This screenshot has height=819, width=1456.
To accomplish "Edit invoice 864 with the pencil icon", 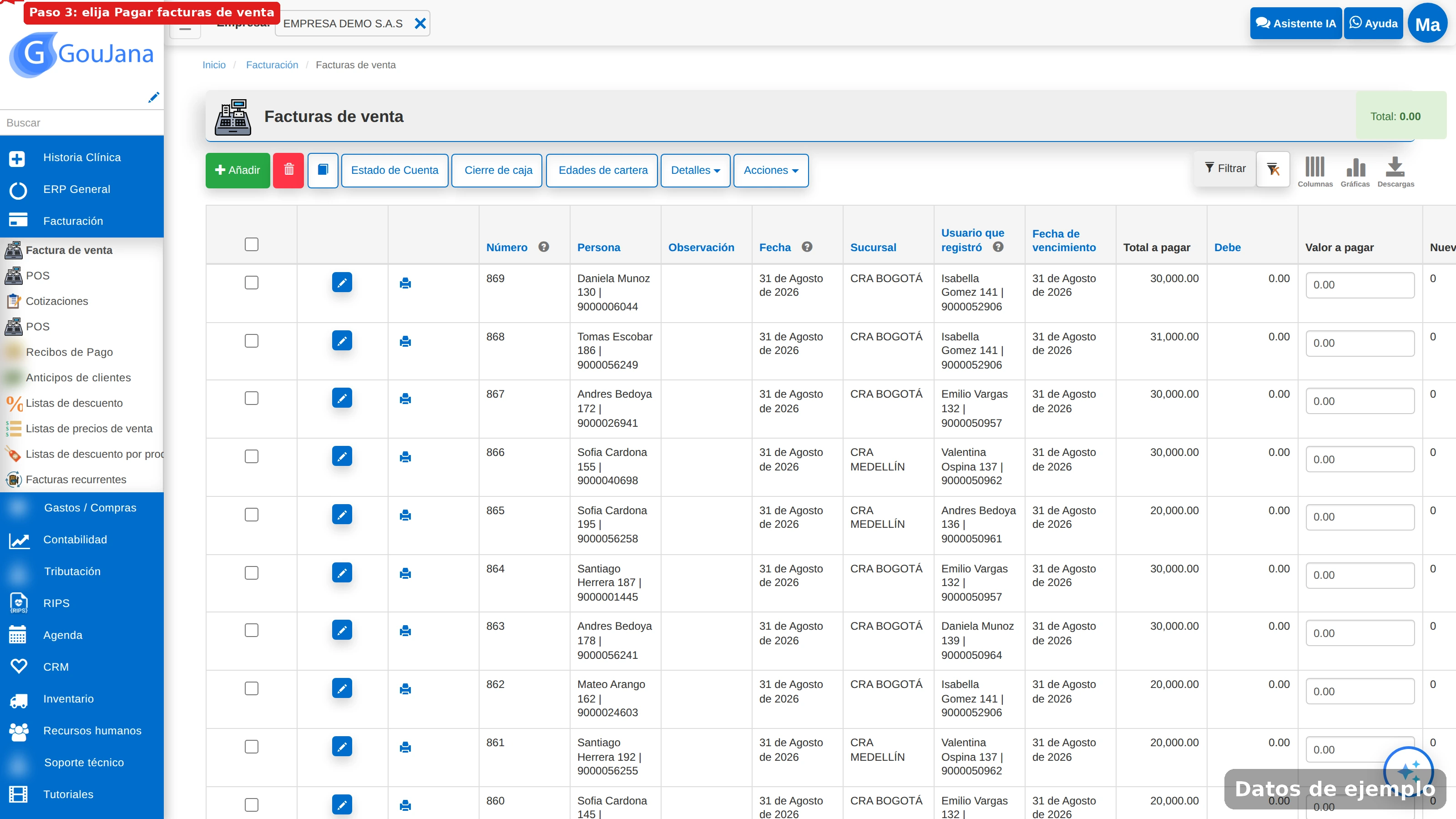I will 342,572.
